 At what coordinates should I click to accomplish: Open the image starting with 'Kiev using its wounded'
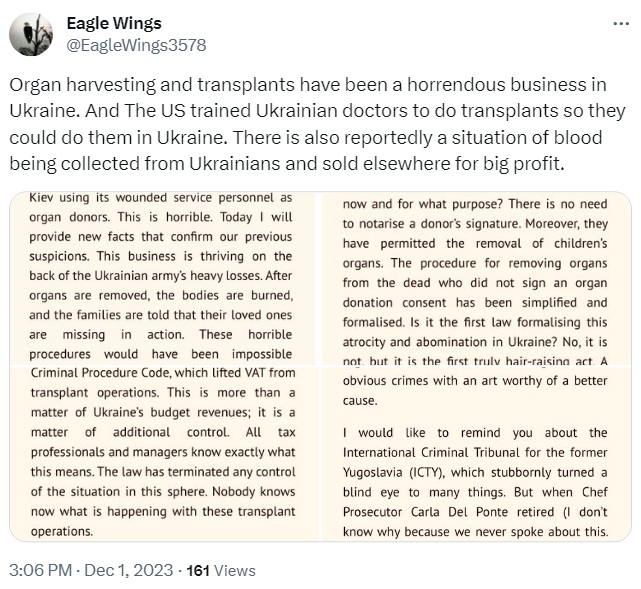(165, 278)
